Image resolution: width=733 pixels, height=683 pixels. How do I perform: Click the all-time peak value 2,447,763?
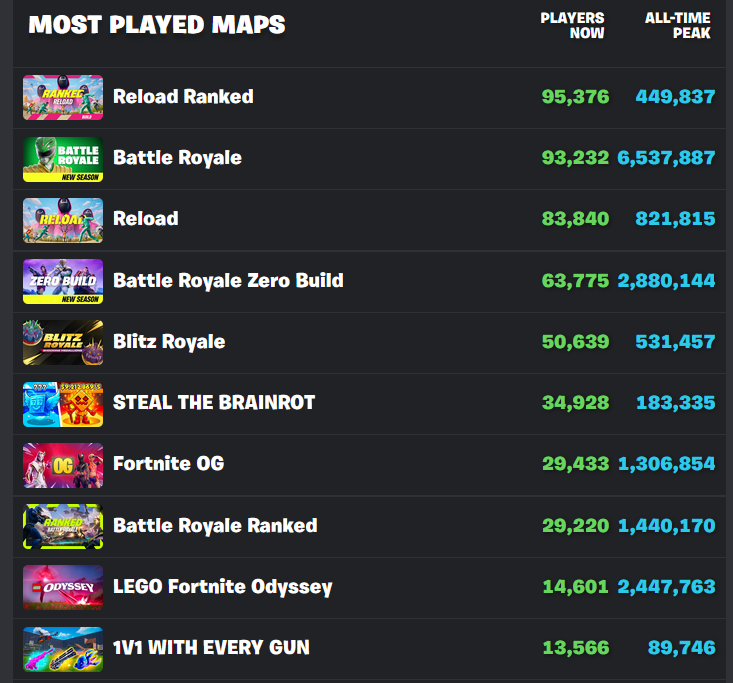click(667, 587)
